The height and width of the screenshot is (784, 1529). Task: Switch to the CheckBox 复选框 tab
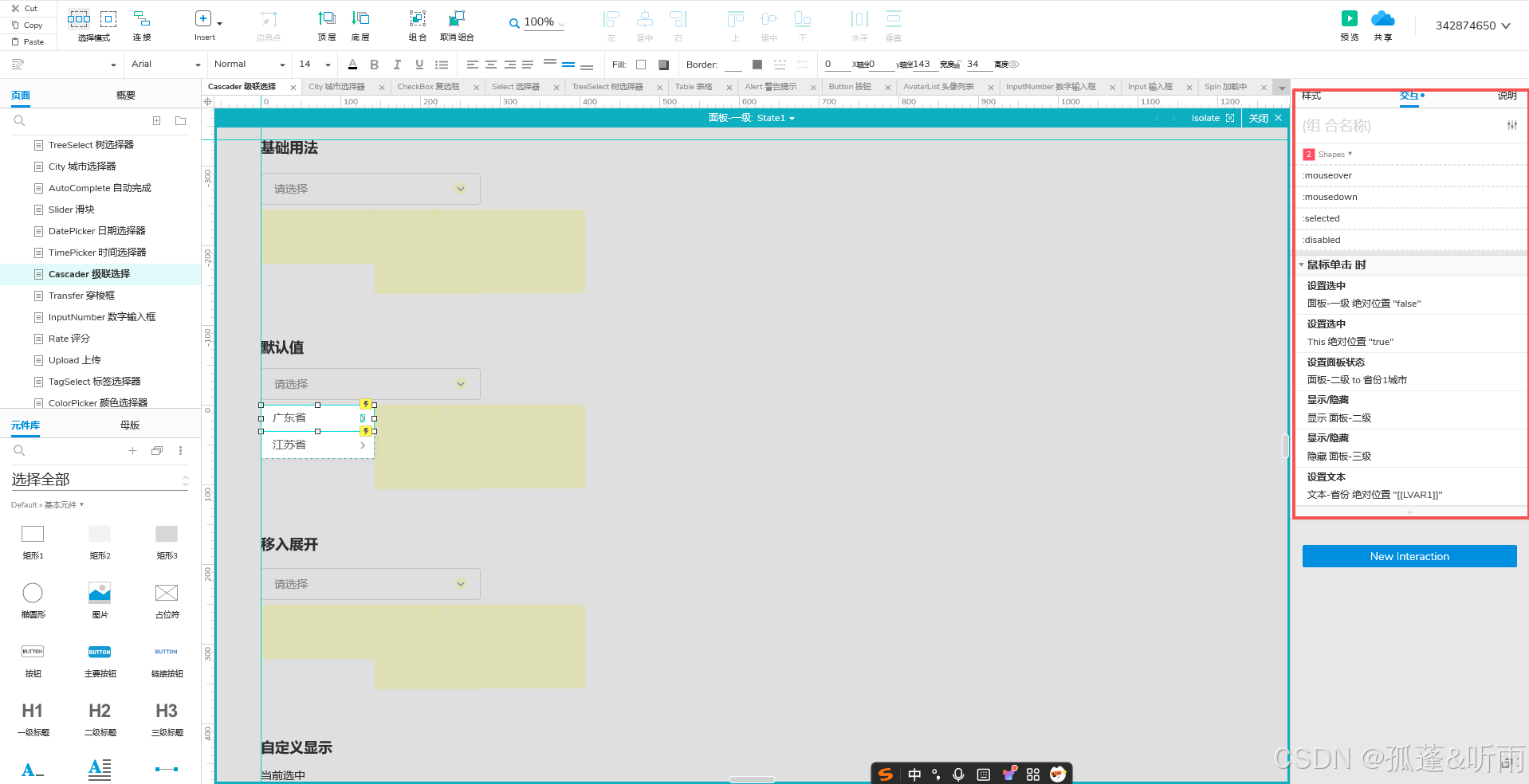pyautogui.click(x=429, y=87)
